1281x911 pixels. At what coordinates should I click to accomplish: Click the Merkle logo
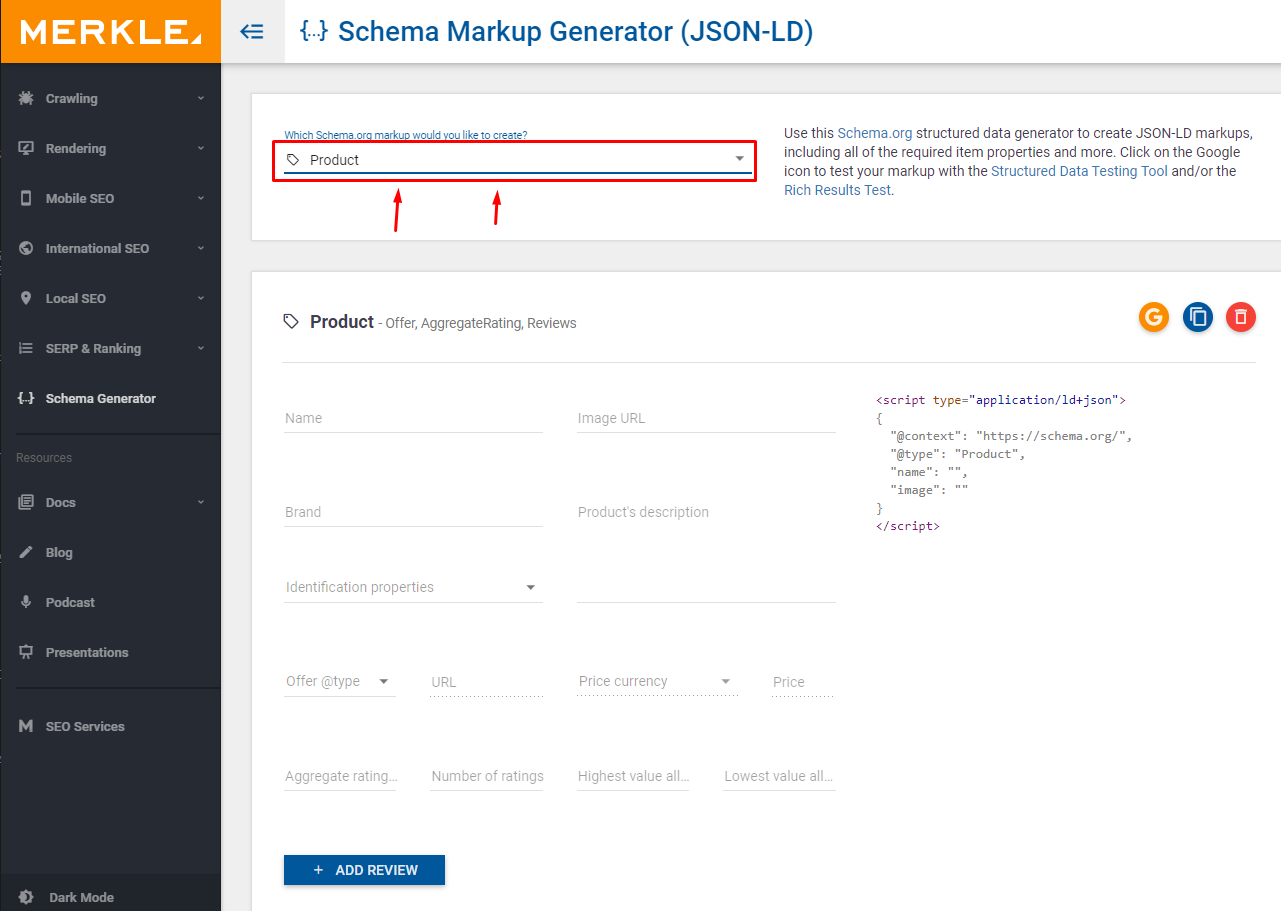110,32
